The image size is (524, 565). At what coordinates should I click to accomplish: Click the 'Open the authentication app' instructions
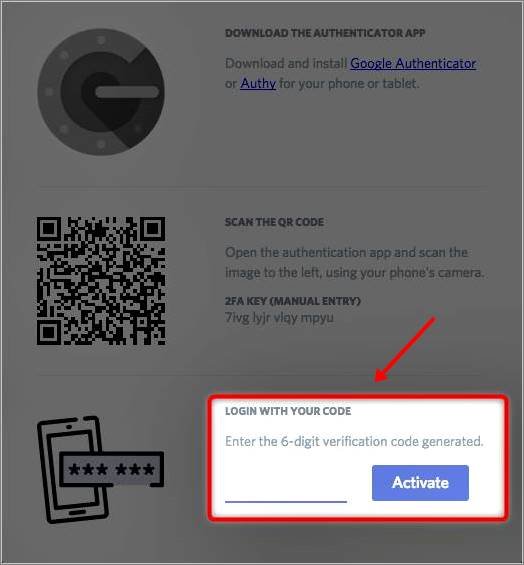[355, 262]
